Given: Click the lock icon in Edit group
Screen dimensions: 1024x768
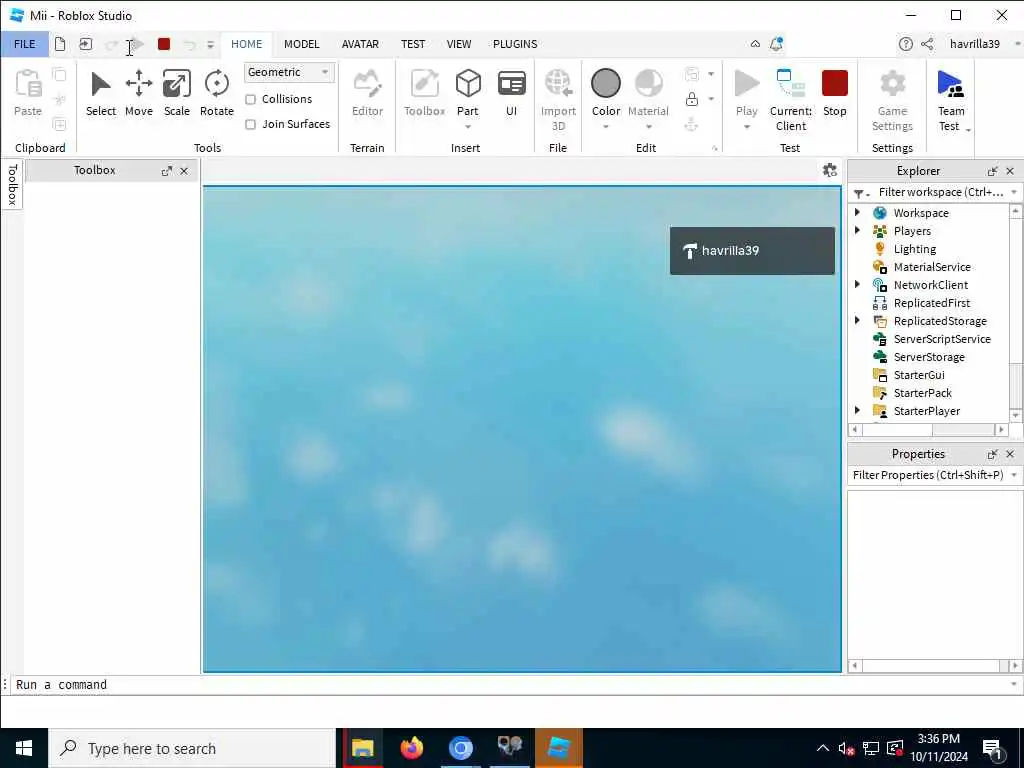Looking at the screenshot, I should point(692,99).
